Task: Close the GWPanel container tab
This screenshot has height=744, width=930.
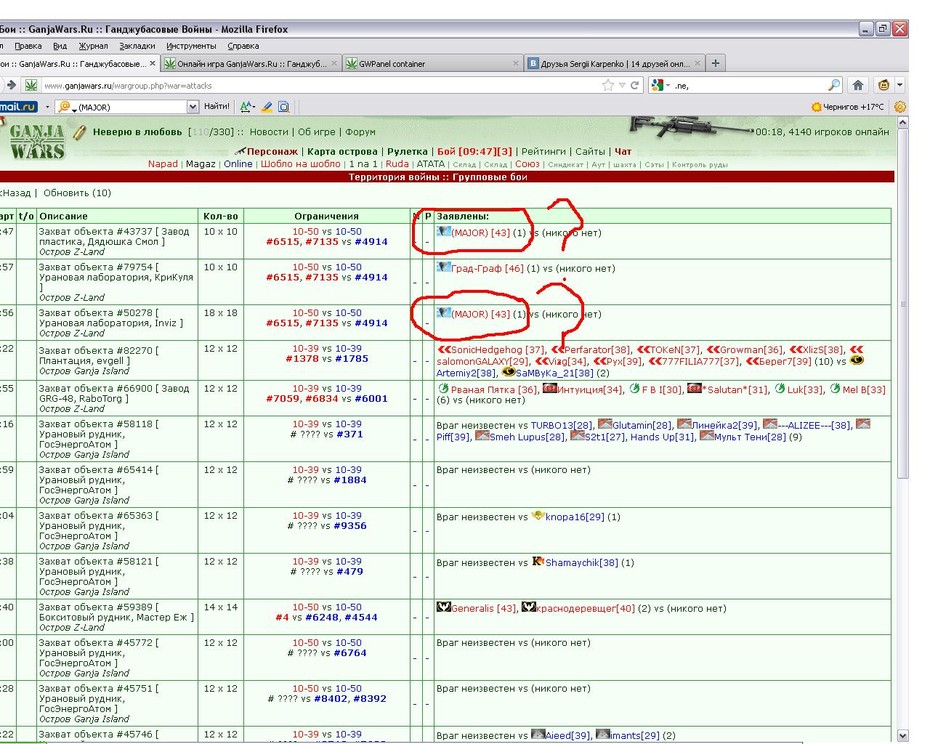Action: (x=515, y=63)
